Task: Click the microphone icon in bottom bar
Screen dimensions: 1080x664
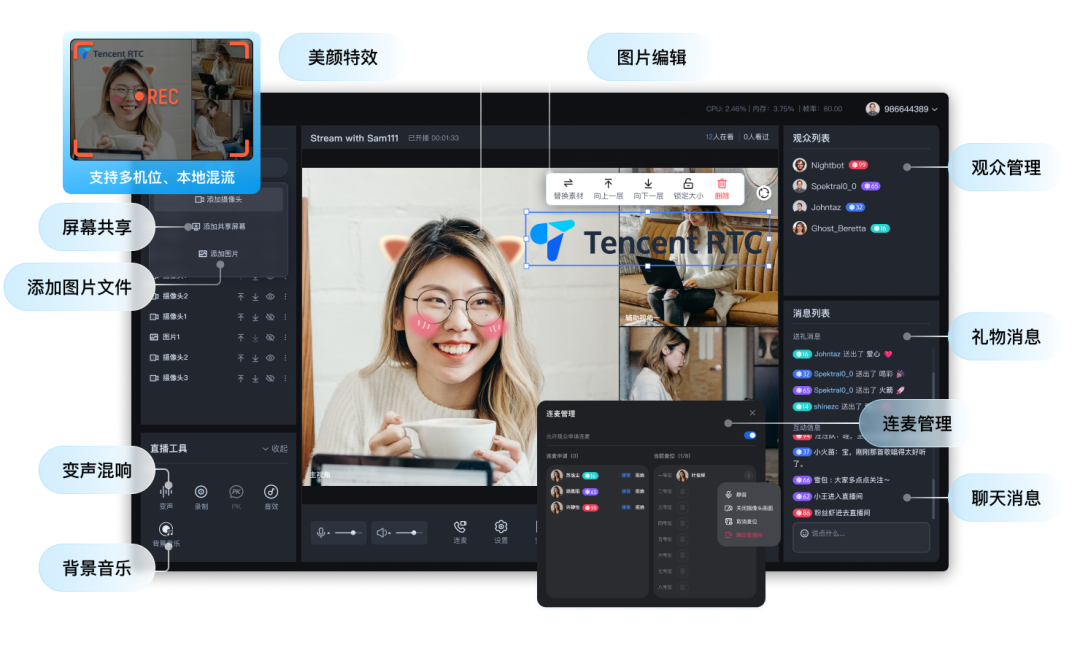Action: tap(320, 532)
